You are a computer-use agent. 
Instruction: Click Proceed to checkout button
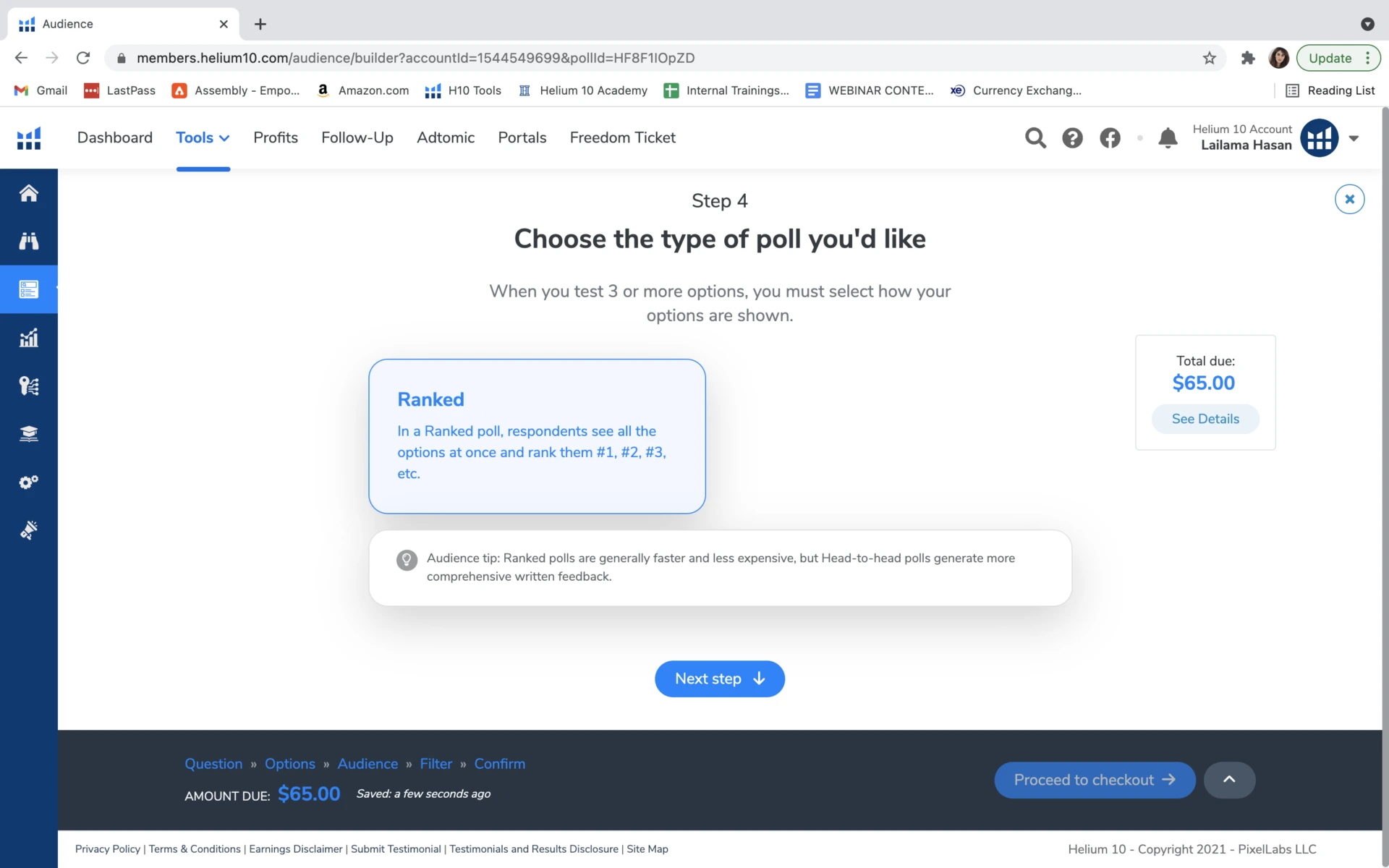[x=1095, y=780]
